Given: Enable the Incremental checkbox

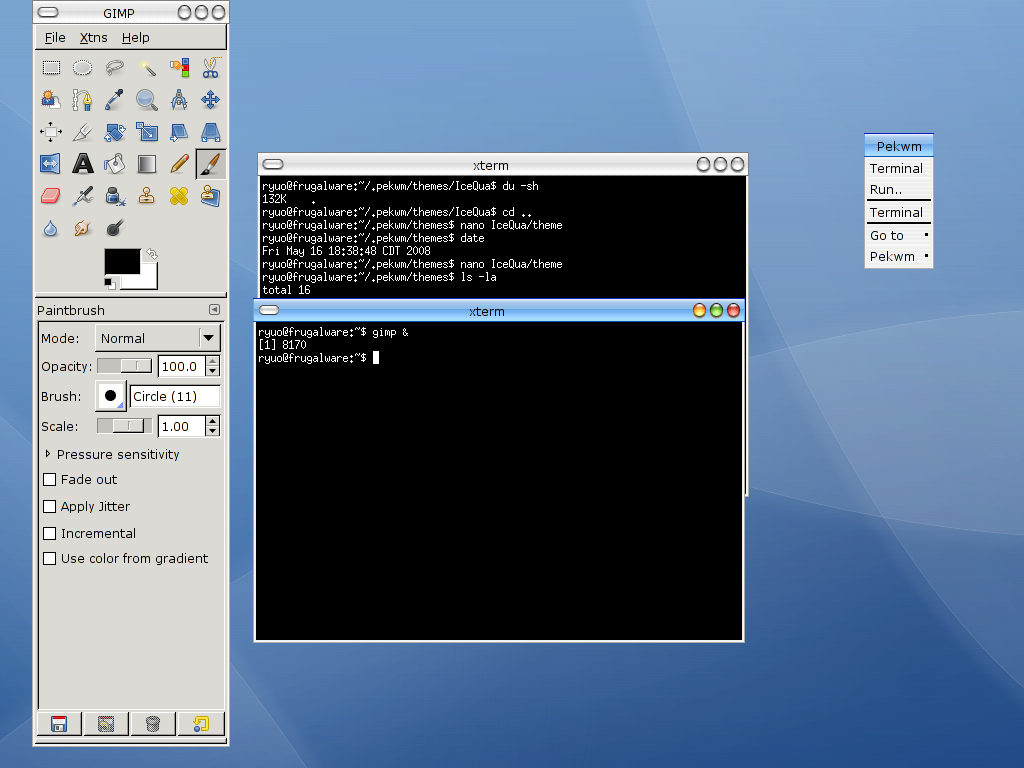Looking at the screenshot, I should click(50, 533).
